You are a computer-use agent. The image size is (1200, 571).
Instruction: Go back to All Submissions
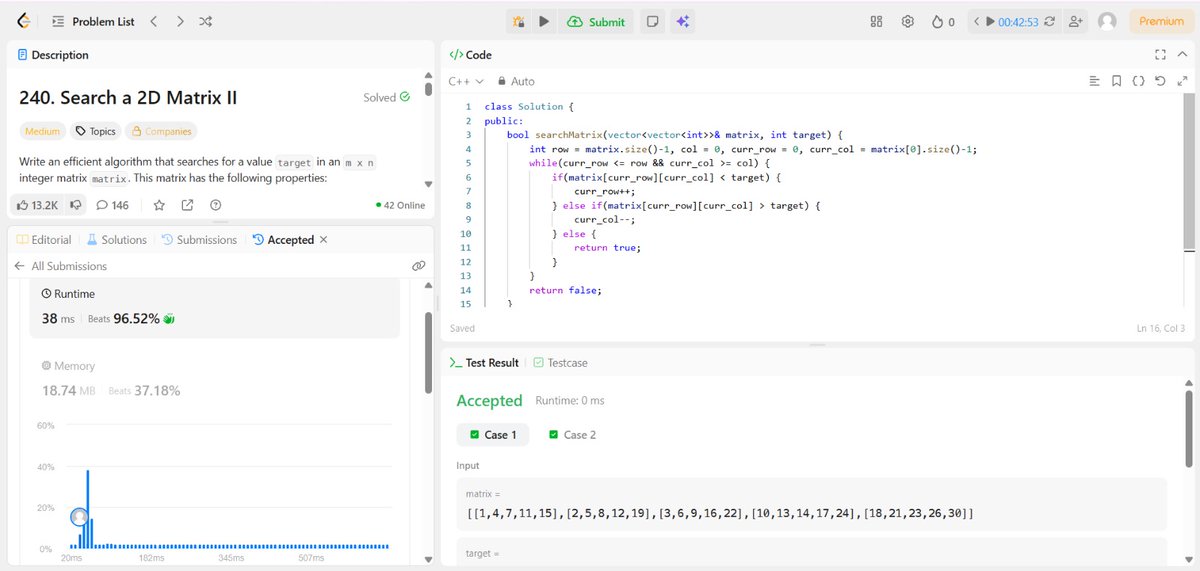coord(60,266)
